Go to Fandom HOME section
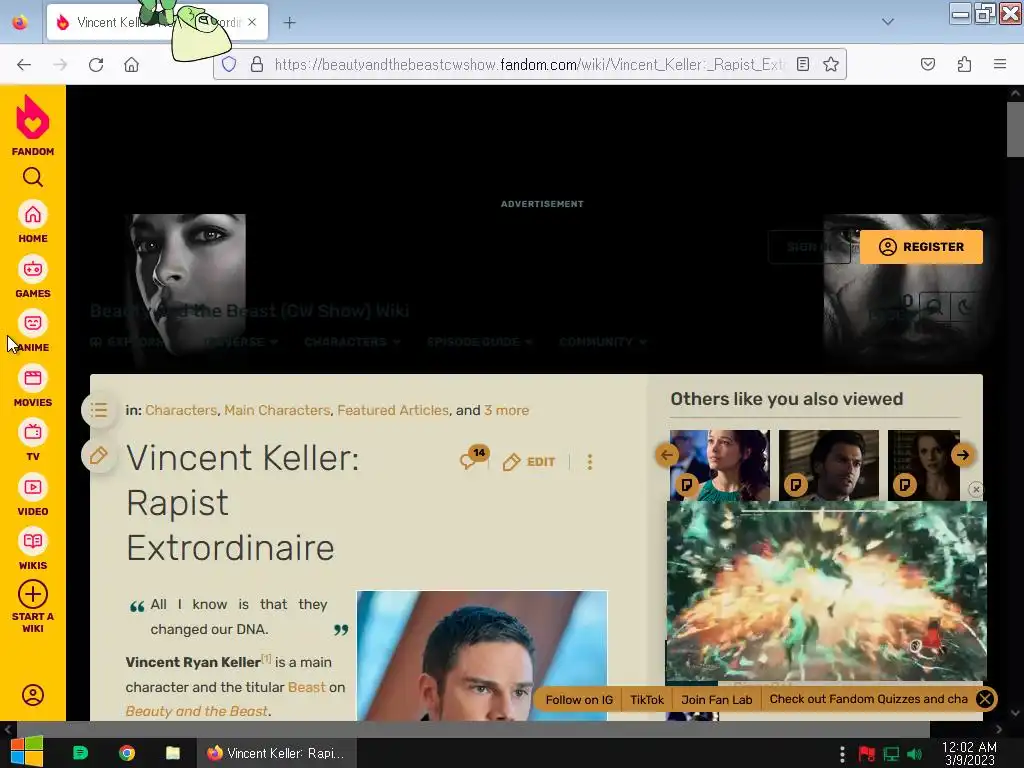The image size is (1024, 768). pyautogui.click(x=33, y=222)
